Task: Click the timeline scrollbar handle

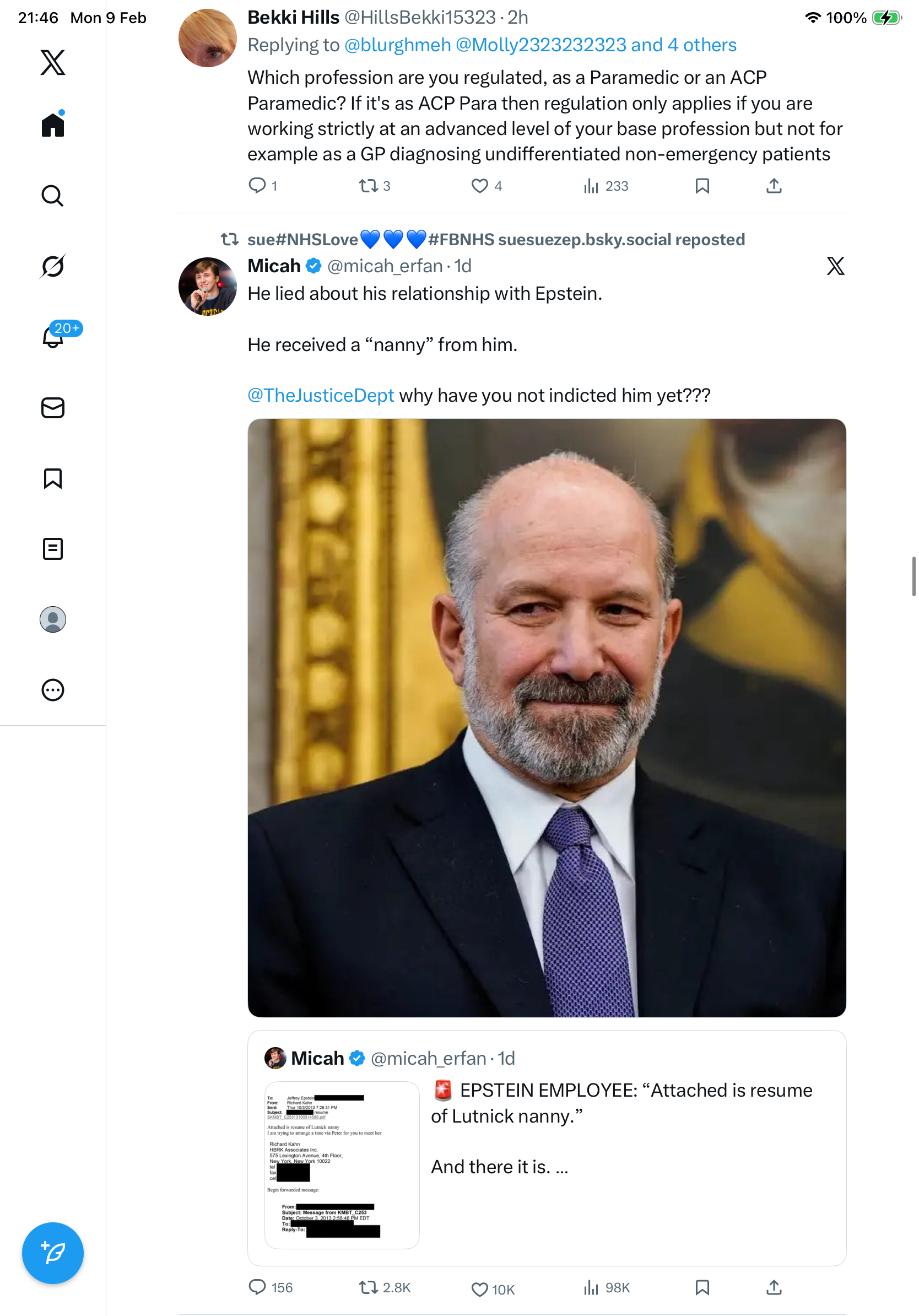Action: point(914,576)
